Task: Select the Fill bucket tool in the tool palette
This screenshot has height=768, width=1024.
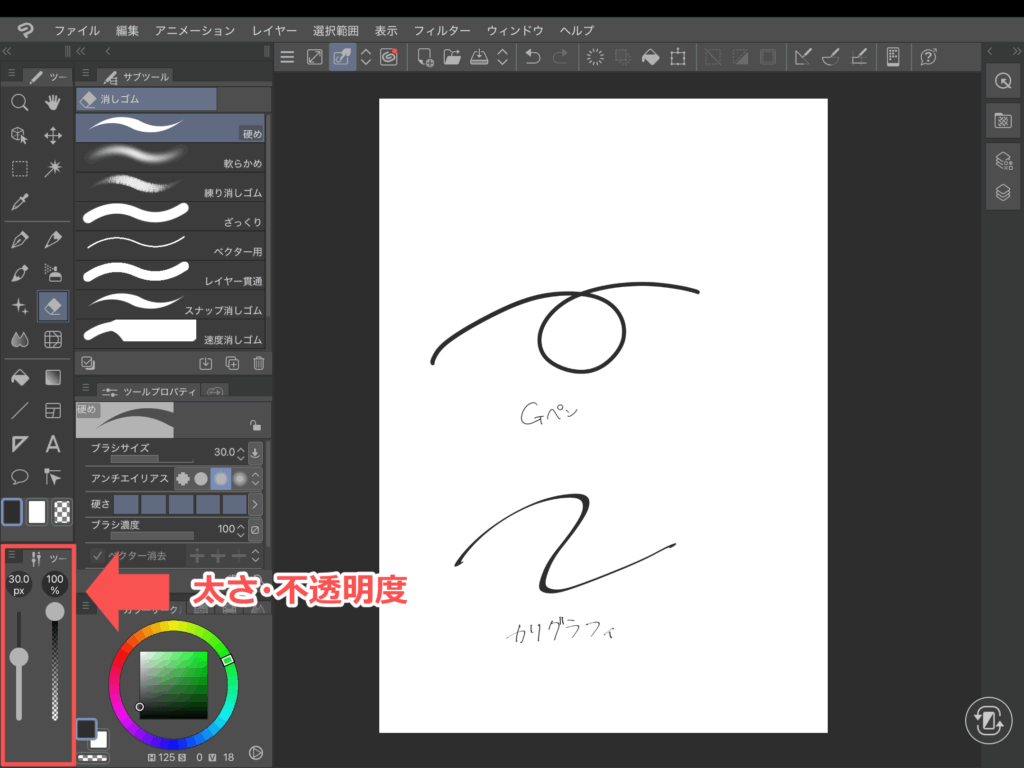Action: [19, 377]
